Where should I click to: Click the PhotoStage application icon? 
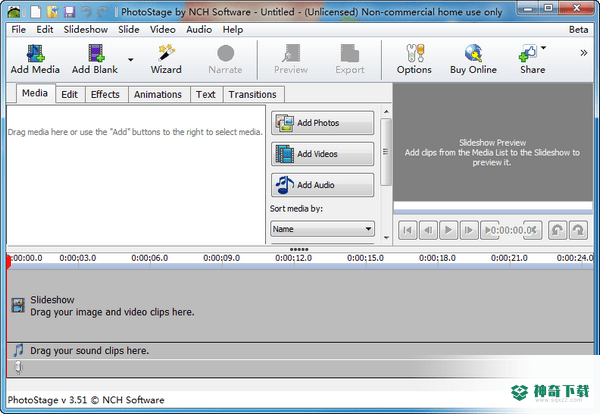pyautogui.click(x=14, y=12)
